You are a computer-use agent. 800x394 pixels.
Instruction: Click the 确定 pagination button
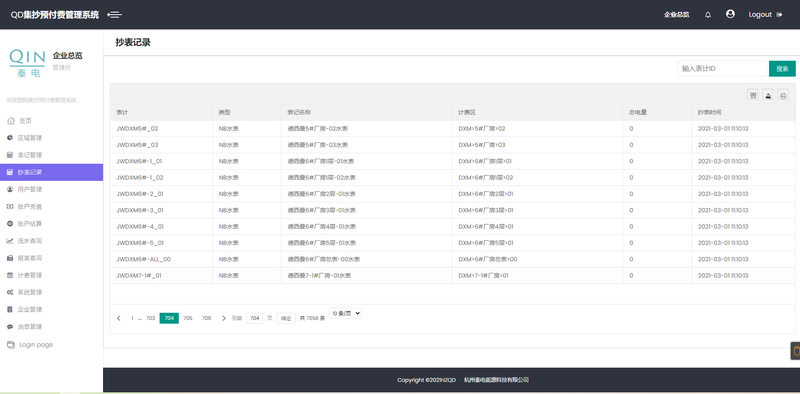click(286, 318)
